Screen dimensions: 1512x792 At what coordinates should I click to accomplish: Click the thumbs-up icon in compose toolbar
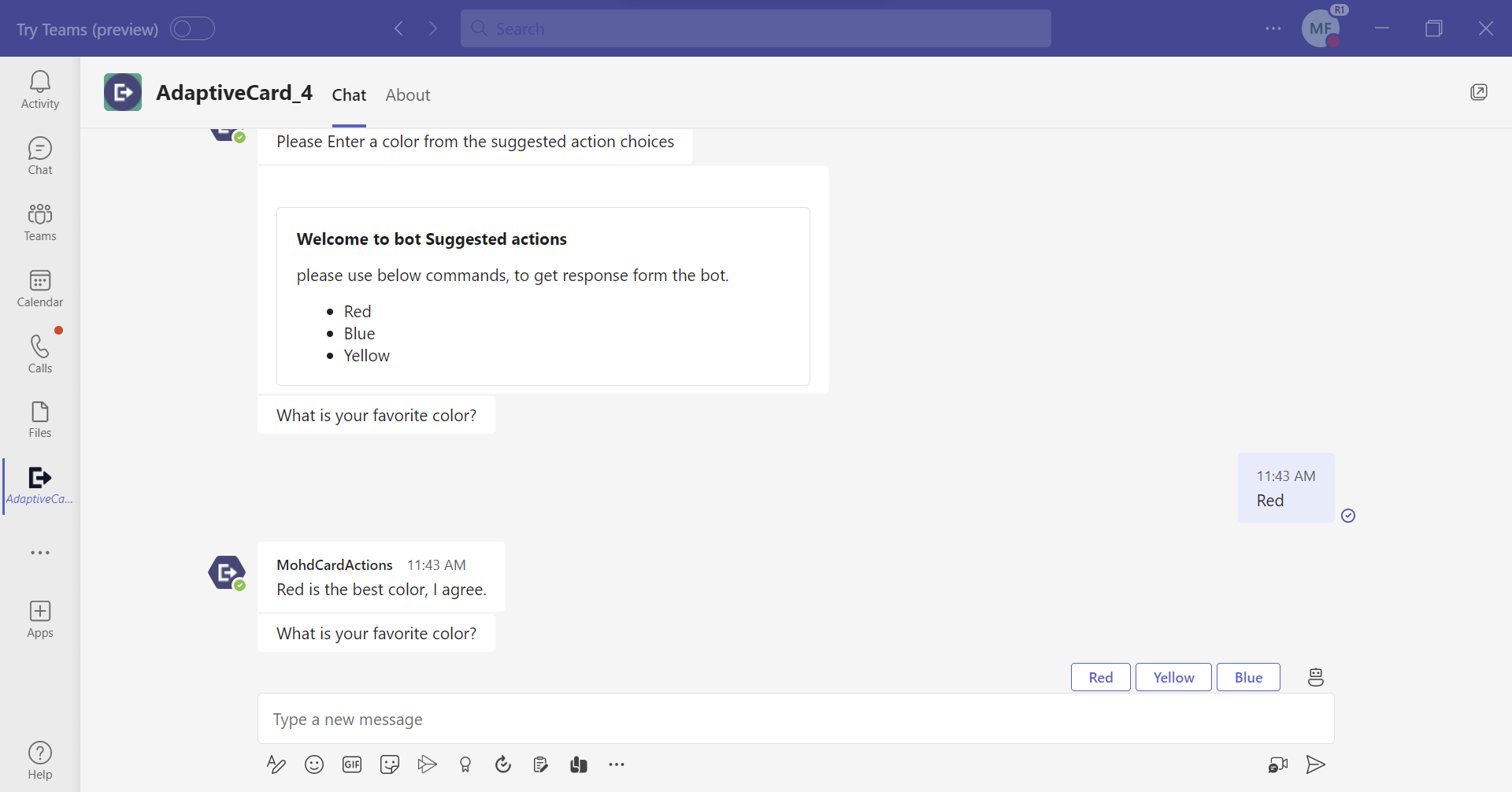(x=579, y=764)
